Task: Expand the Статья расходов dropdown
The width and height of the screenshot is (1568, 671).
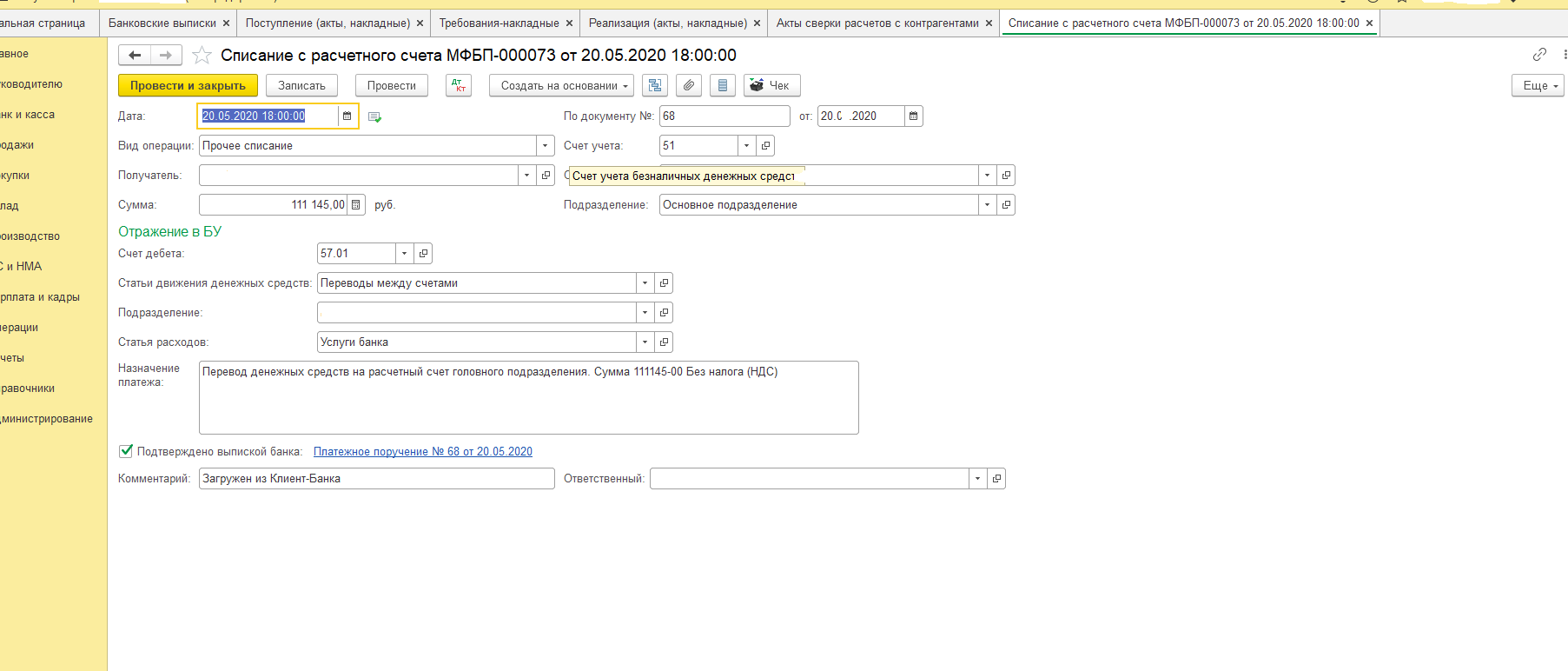Action: click(645, 342)
